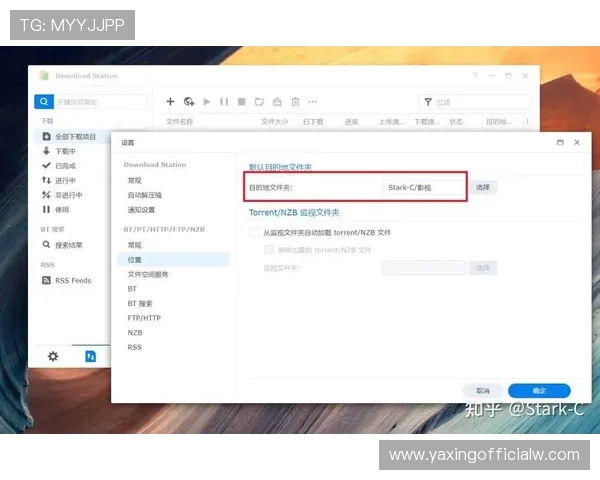600x480 pixels.
Task: Click the resume play icon in toolbar
Action: pos(207,101)
